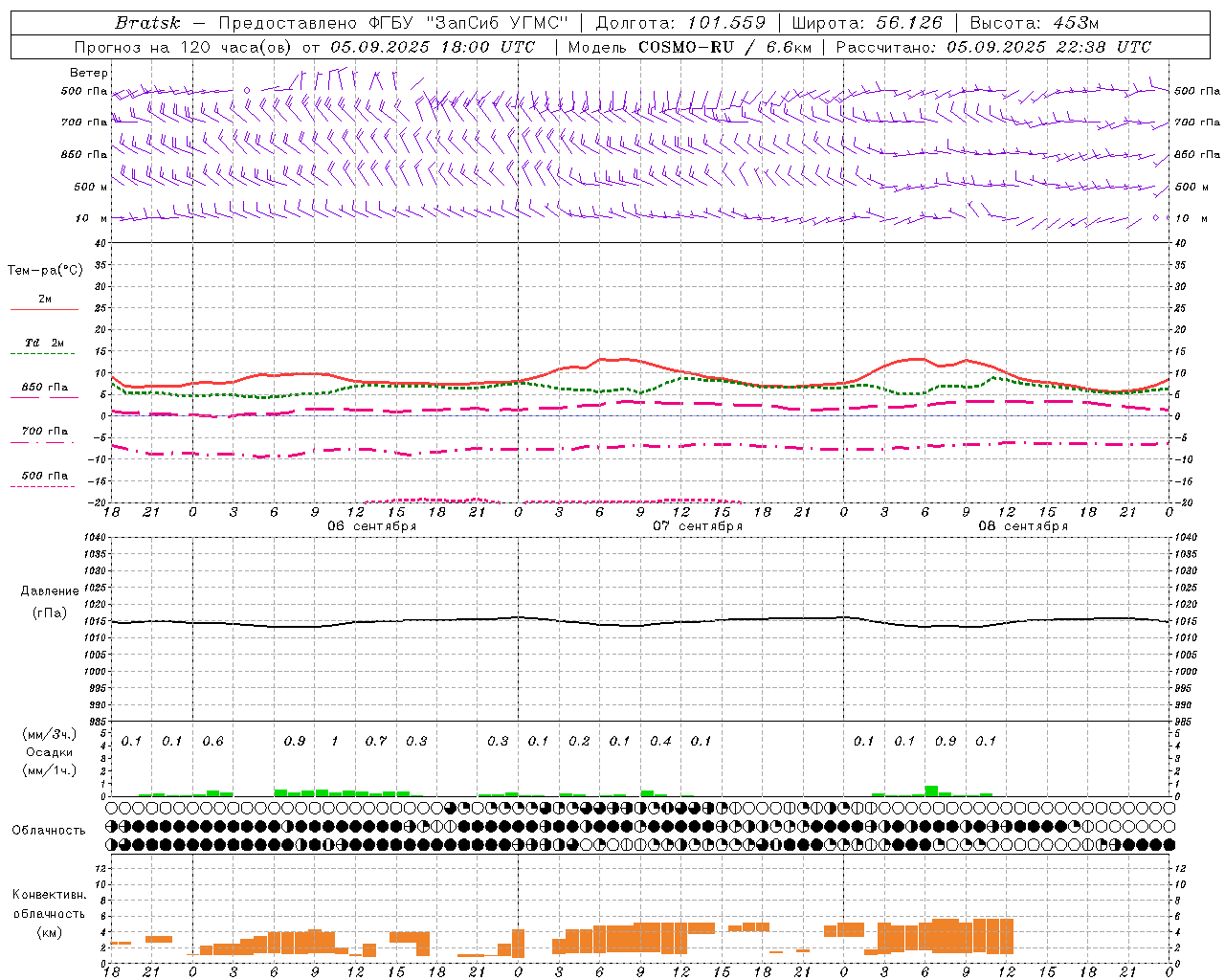Click the "Давление" pressure panel label

pyautogui.click(x=50, y=591)
